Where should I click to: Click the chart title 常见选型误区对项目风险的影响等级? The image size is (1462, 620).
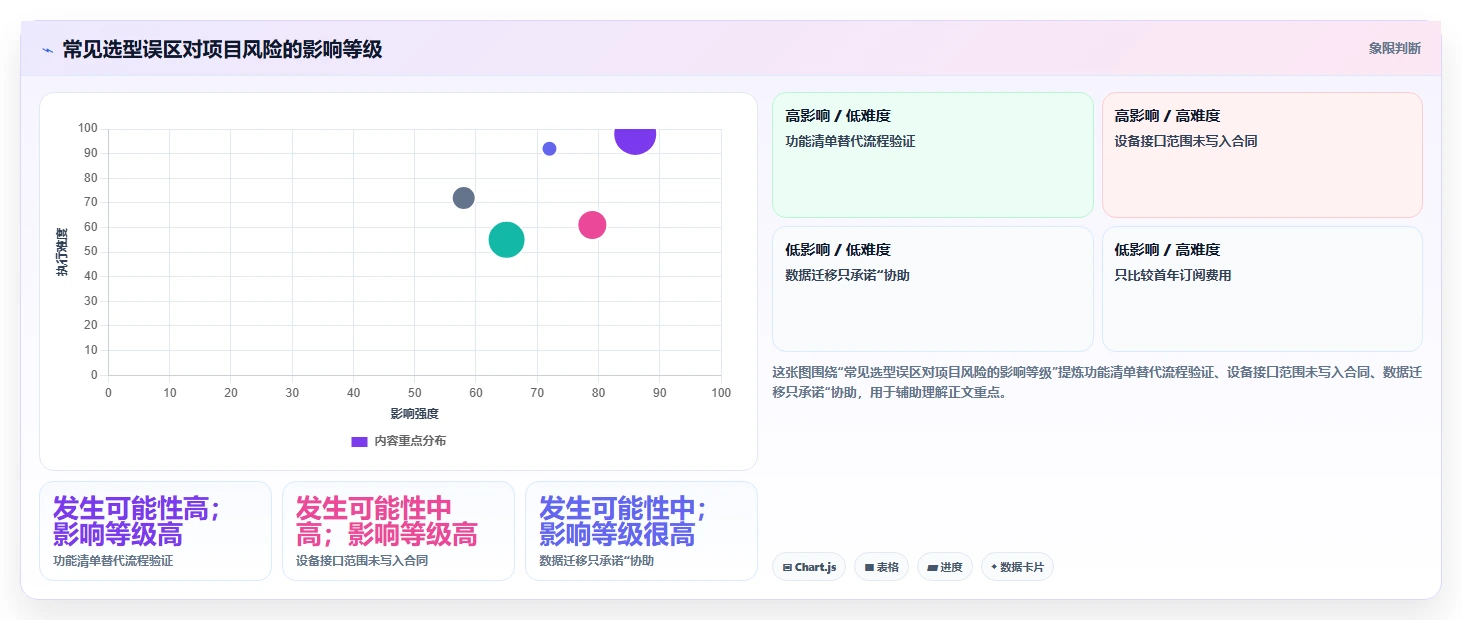pyautogui.click(x=222, y=49)
